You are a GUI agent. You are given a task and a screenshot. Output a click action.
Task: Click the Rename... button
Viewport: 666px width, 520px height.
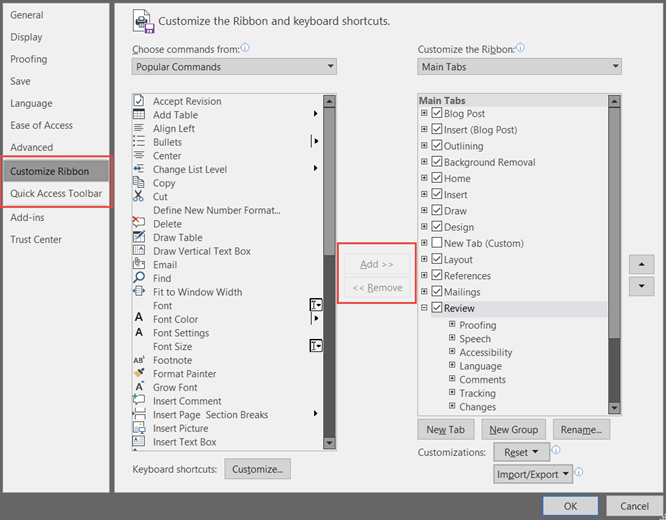(x=581, y=430)
